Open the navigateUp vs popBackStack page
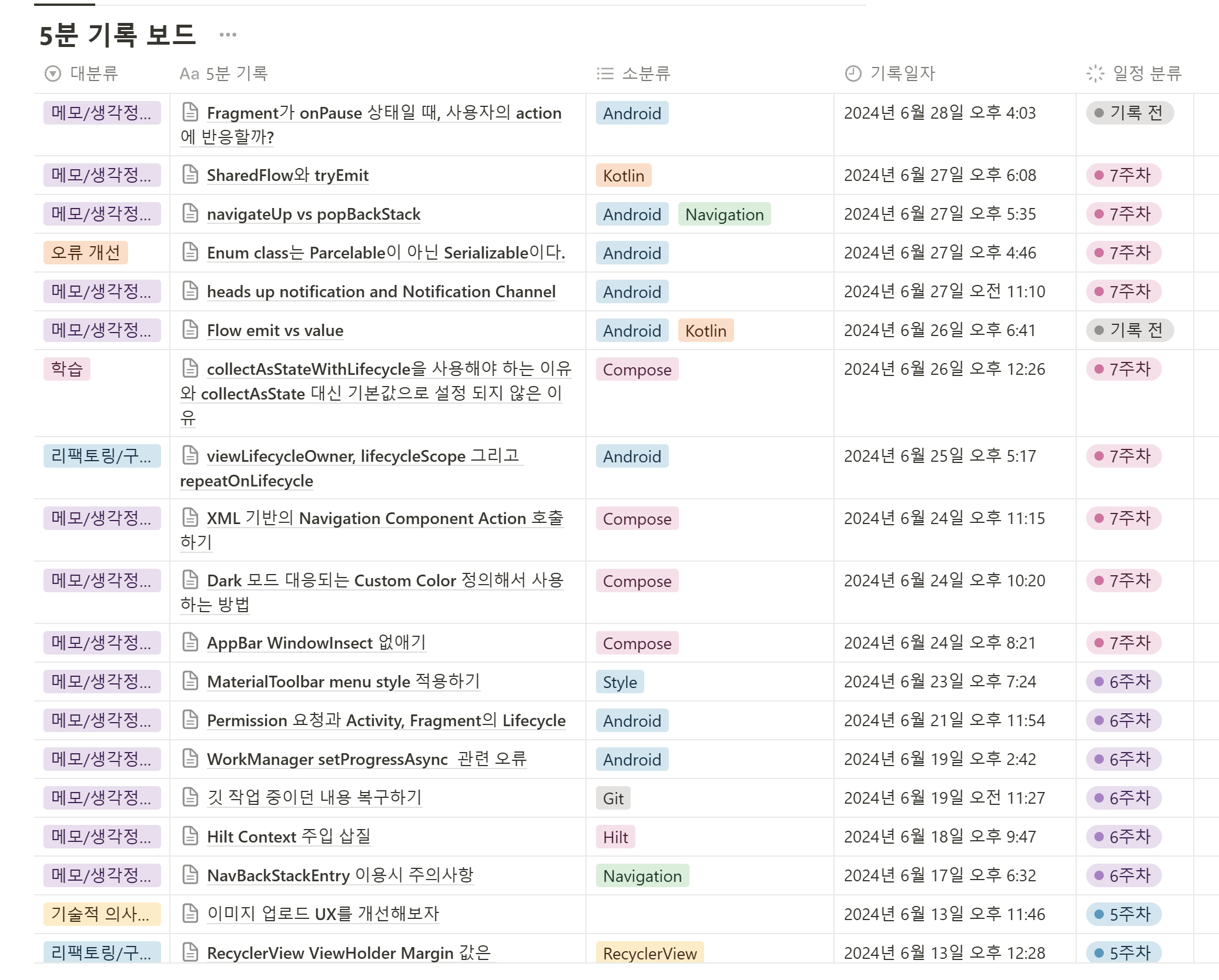The height and width of the screenshot is (980, 1219). click(313, 214)
